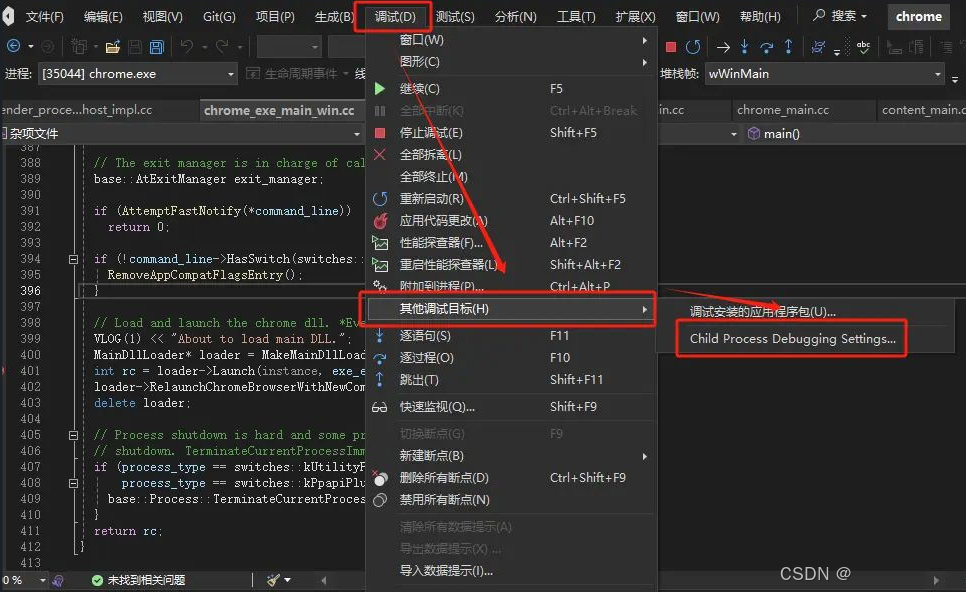Click the green check status icon

(97, 580)
